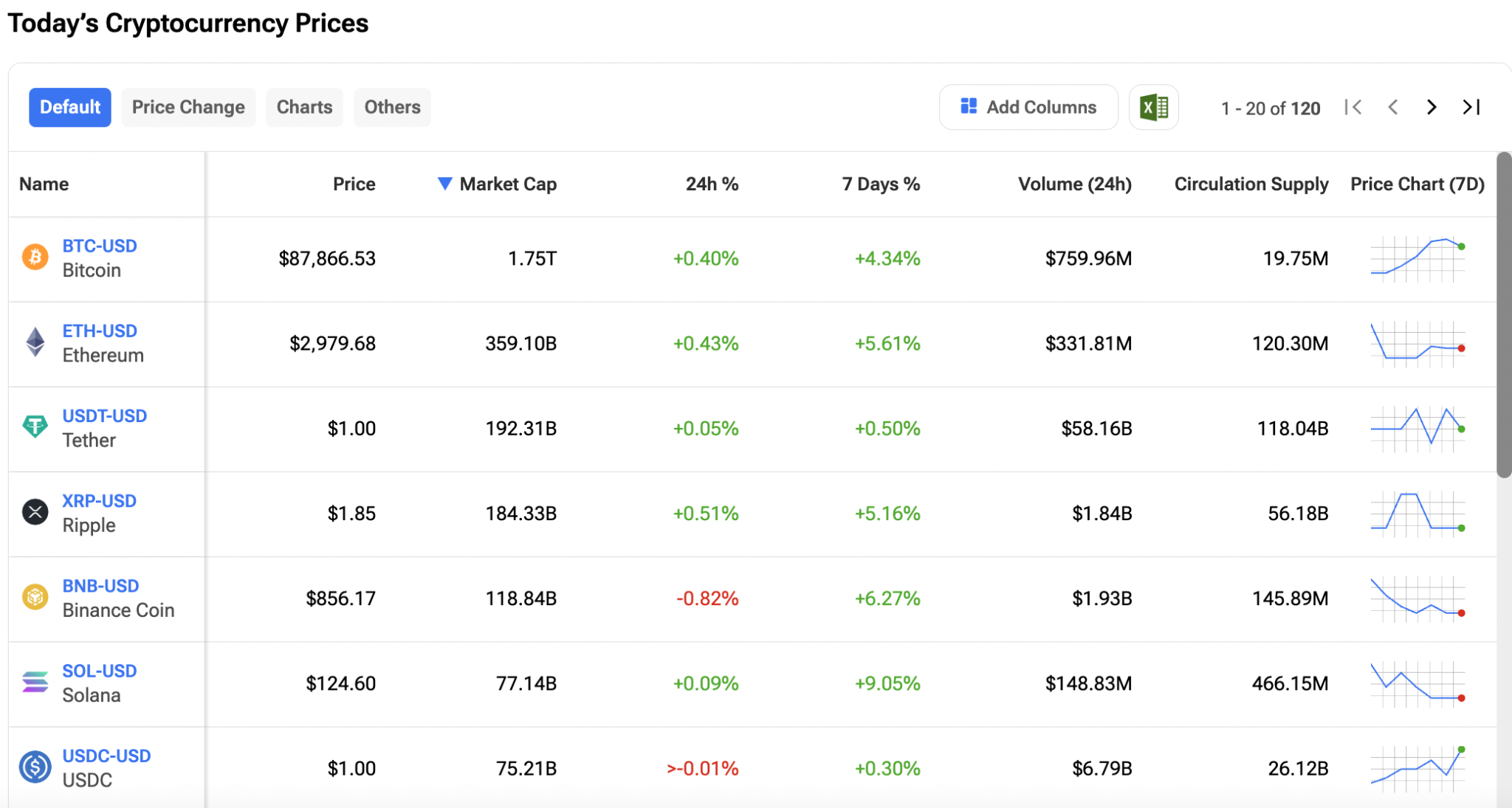Screen dimensions: 1512x808
Task: Click the Ethereum coin icon
Action: coord(35,342)
